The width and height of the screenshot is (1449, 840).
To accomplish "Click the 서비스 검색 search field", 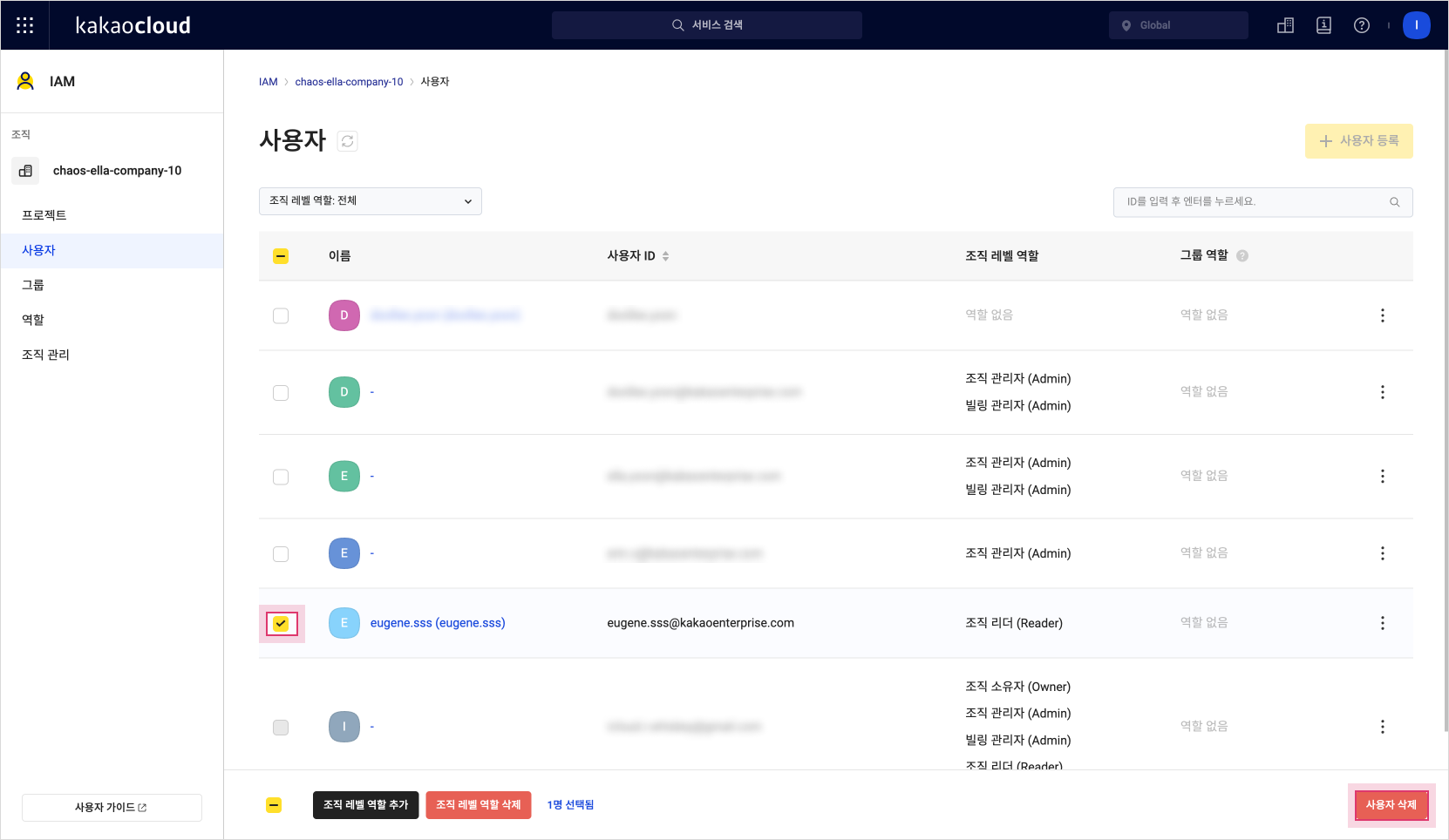I will point(707,25).
